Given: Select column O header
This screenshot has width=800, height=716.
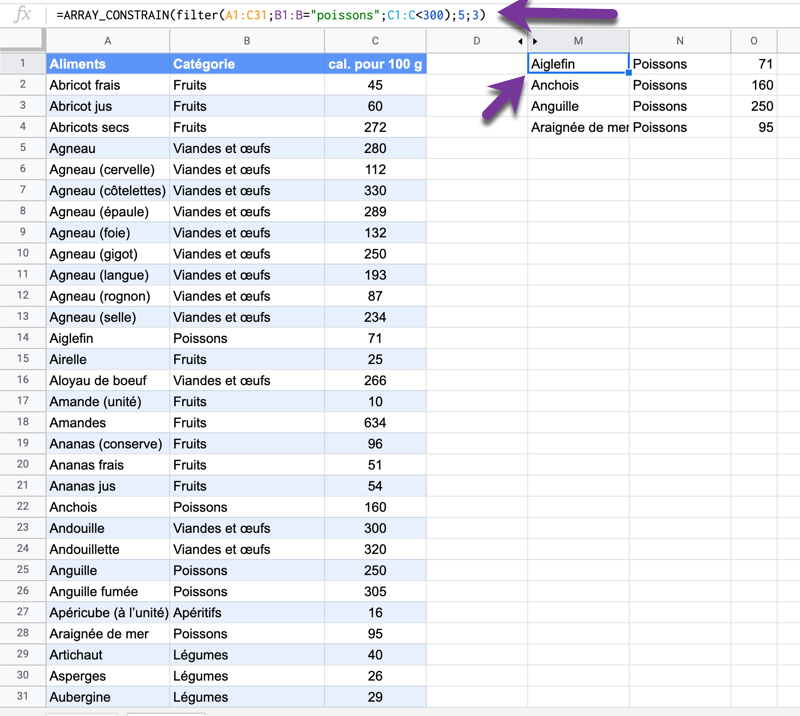Looking at the screenshot, I should (754, 41).
